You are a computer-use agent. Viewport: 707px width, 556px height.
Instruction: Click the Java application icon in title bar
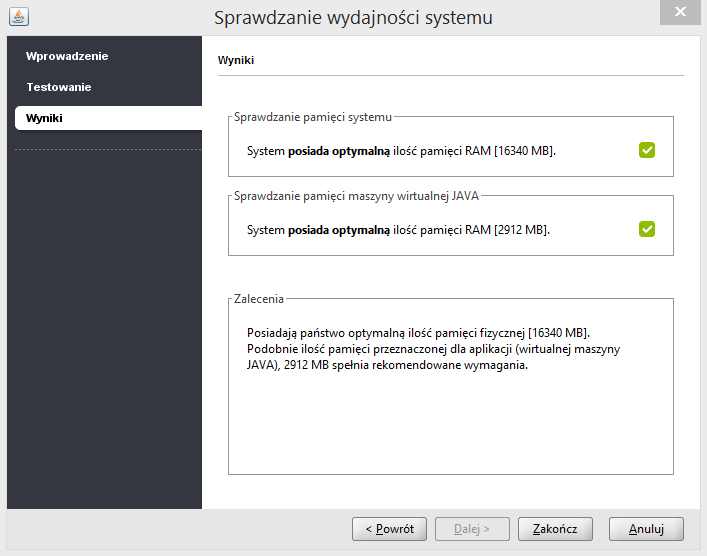tap(19, 17)
